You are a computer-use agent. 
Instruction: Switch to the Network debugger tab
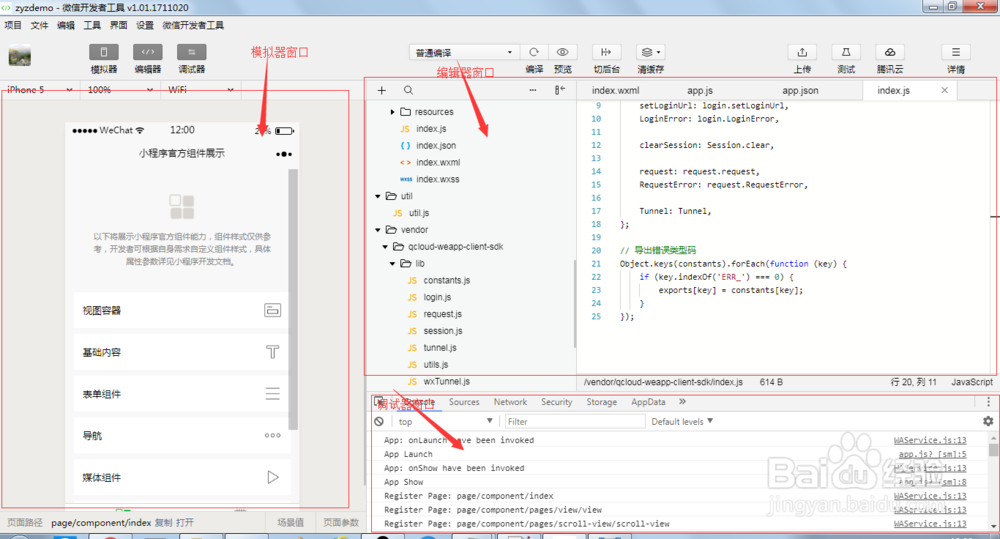click(510, 402)
